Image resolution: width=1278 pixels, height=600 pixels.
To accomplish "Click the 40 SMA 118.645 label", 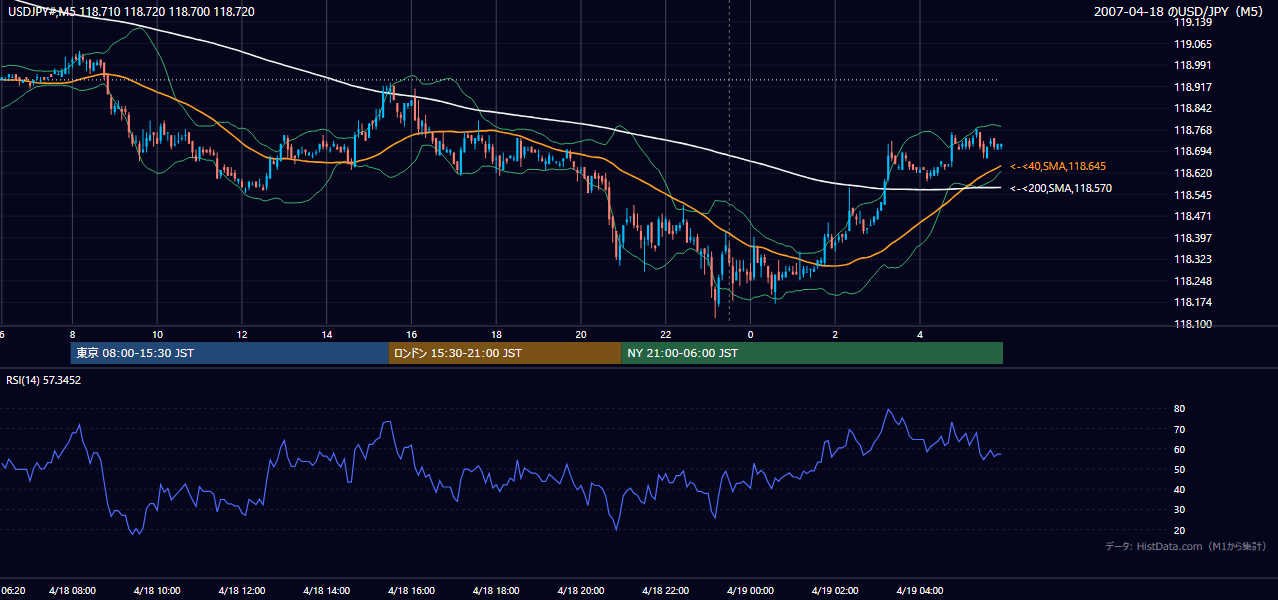I will 1058,166.
